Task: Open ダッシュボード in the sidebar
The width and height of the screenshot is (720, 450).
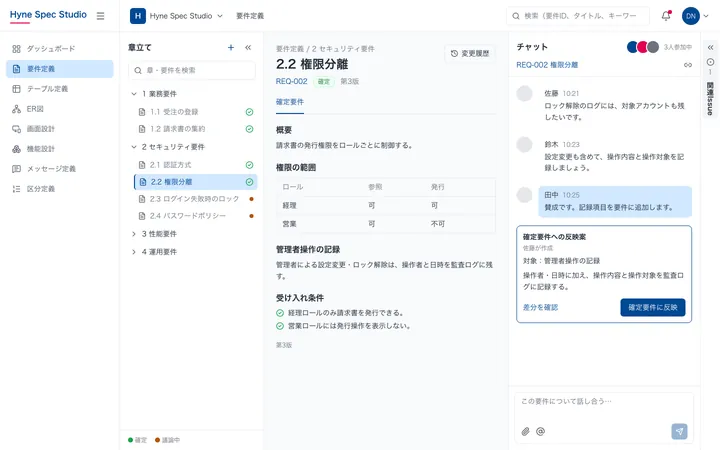Action: (60, 49)
